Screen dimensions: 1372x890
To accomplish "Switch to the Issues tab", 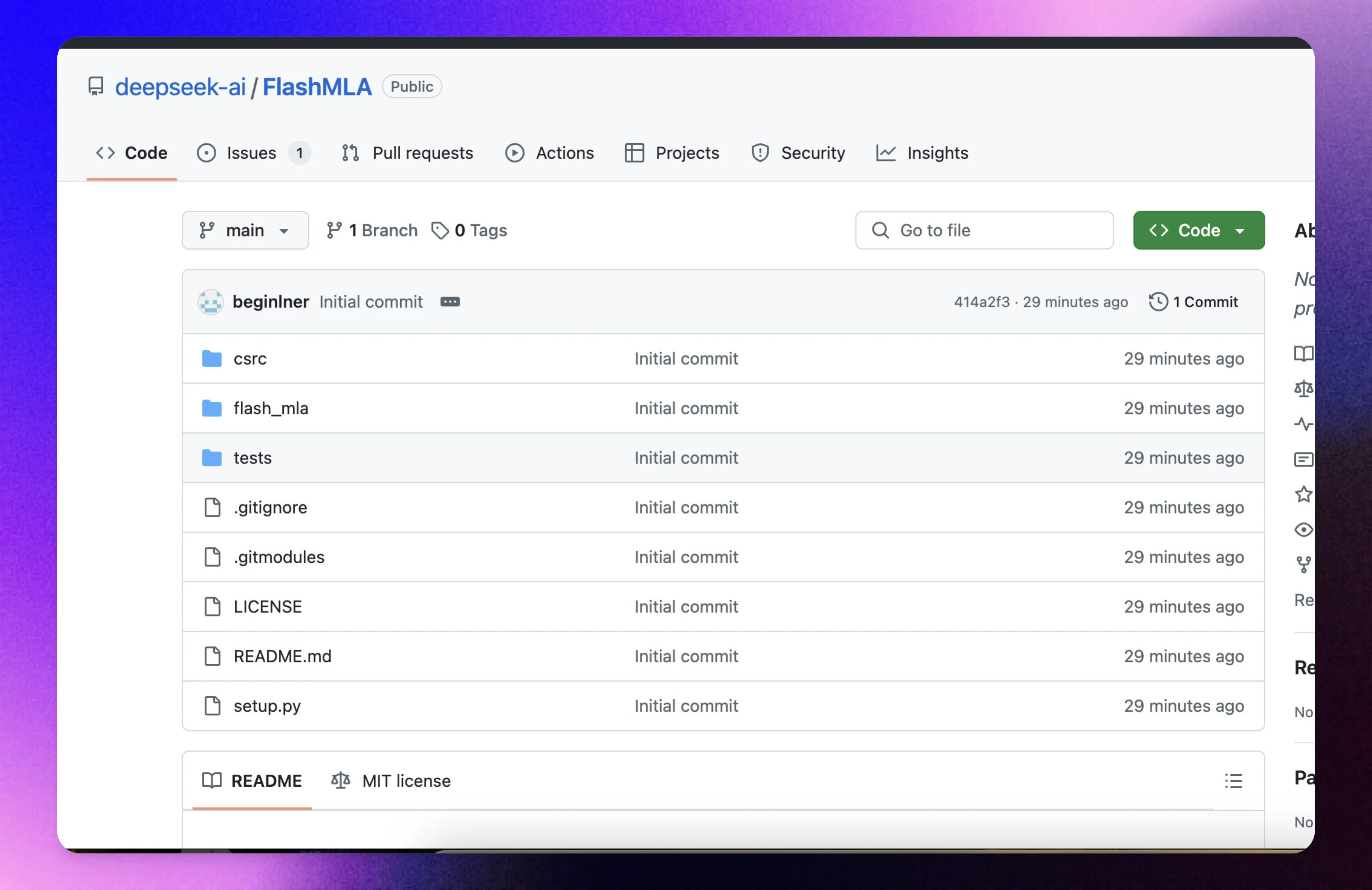I will coord(253,153).
